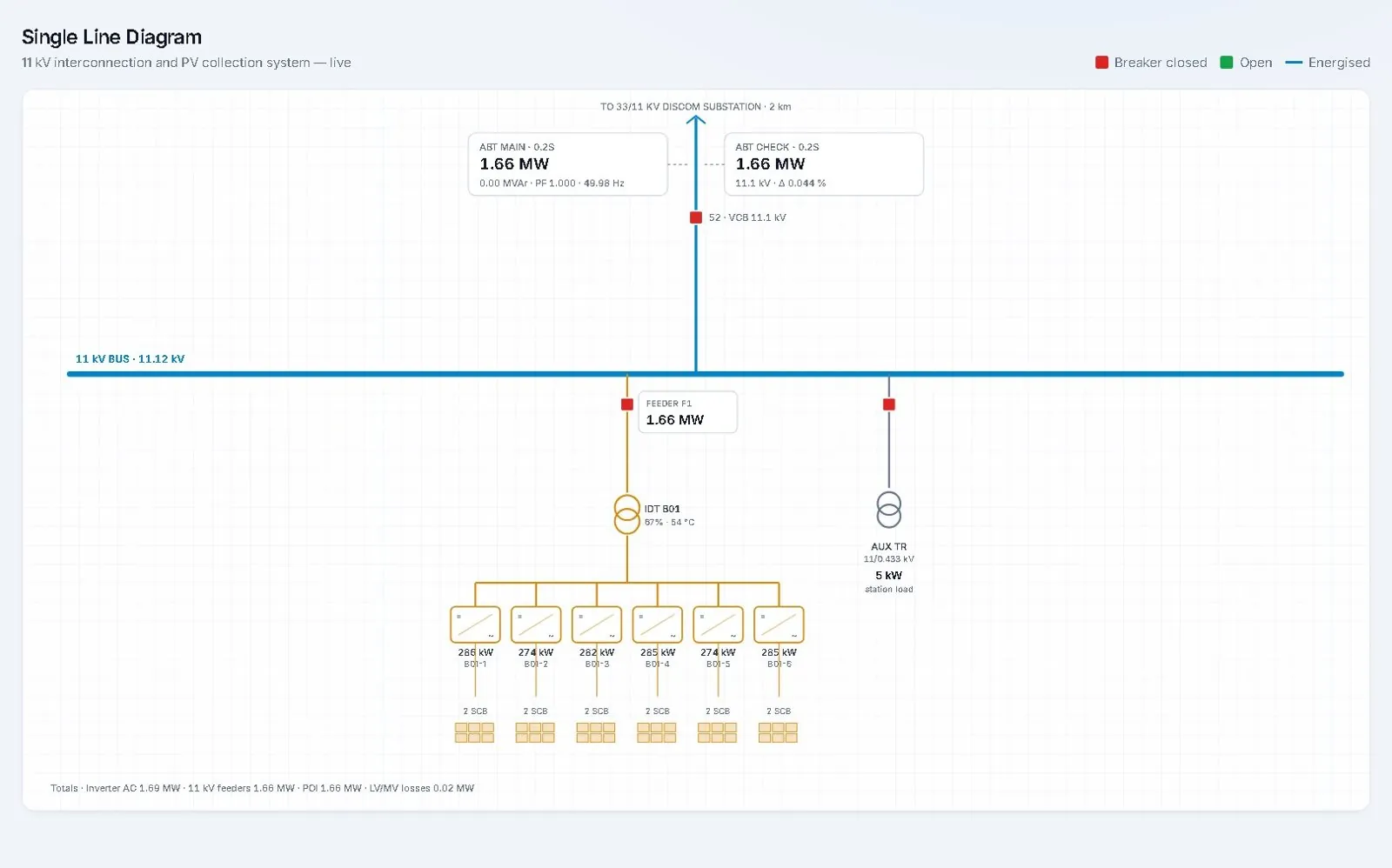Viewport: 1392px width, 868px height.
Task: Click the upward arrow to DISCOM substation
Action: 696,122
